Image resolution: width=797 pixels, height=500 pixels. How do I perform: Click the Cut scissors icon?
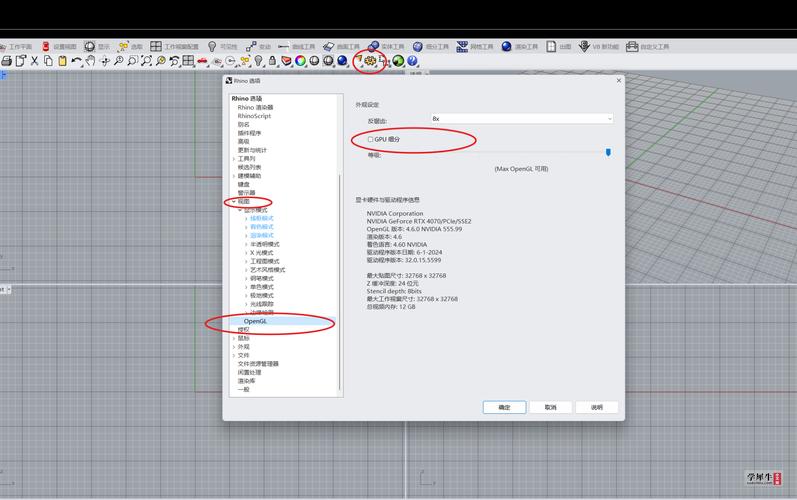click(x=35, y=61)
